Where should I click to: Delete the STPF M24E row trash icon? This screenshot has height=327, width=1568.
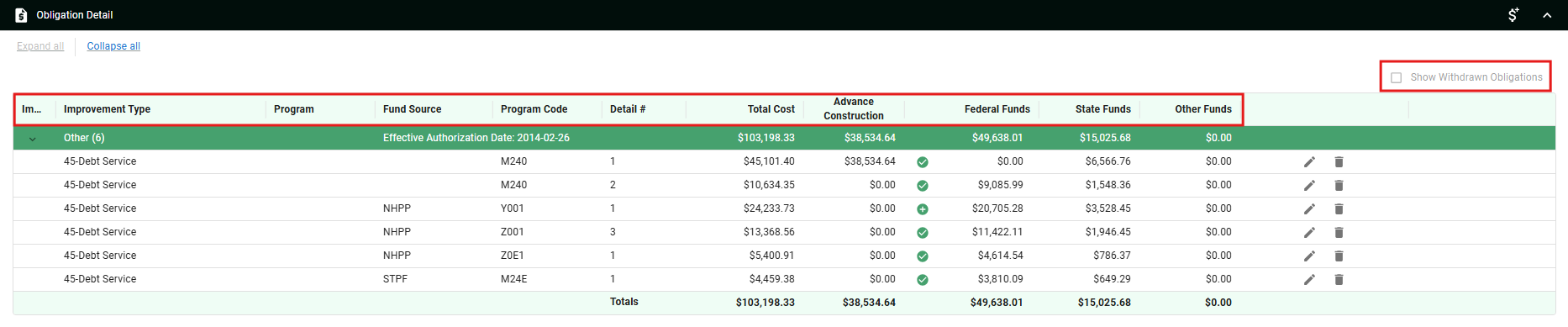pyautogui.click(x=1339, y=280)
